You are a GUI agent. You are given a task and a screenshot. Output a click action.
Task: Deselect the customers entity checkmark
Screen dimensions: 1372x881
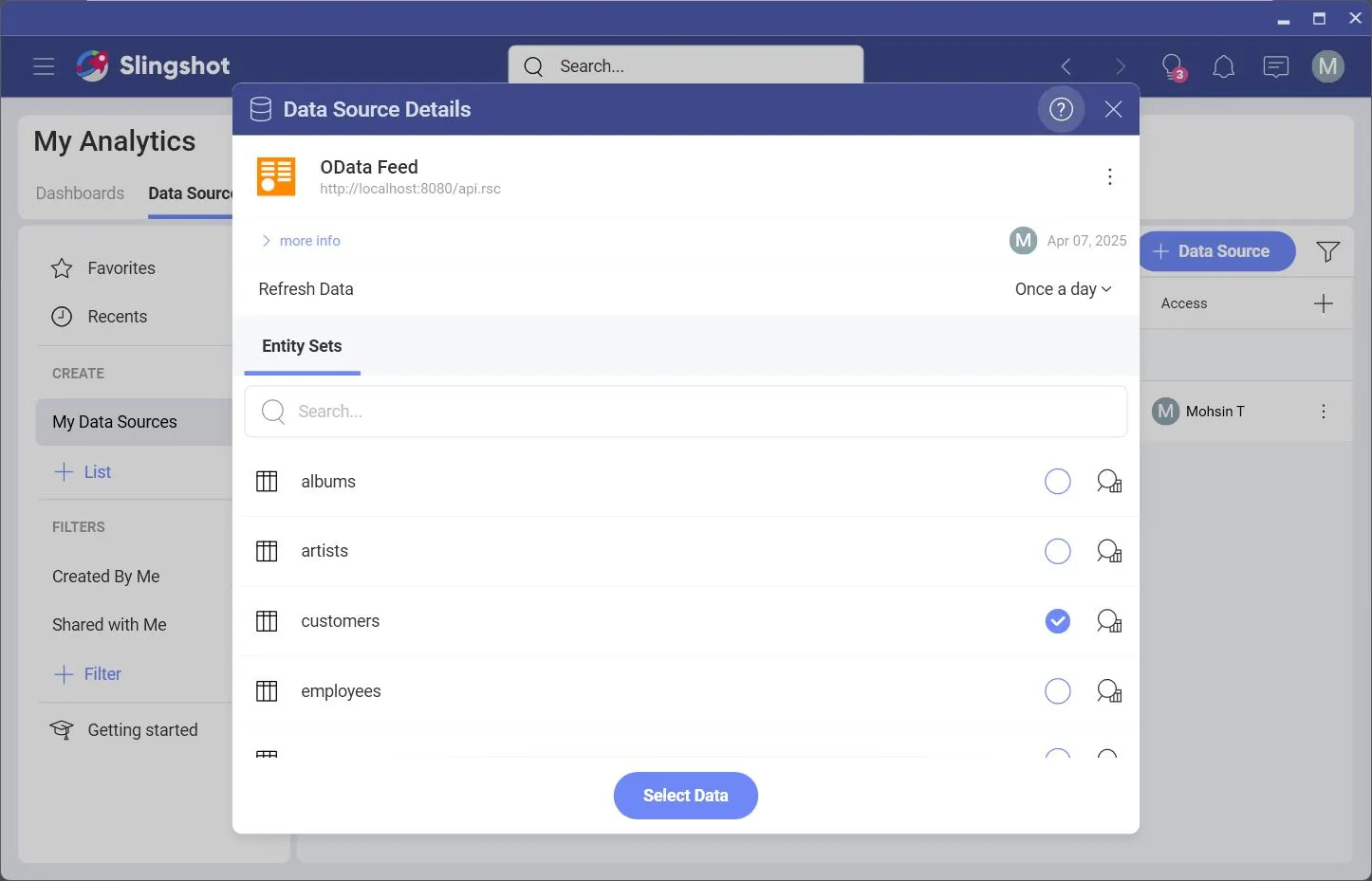click(1057, 621)
